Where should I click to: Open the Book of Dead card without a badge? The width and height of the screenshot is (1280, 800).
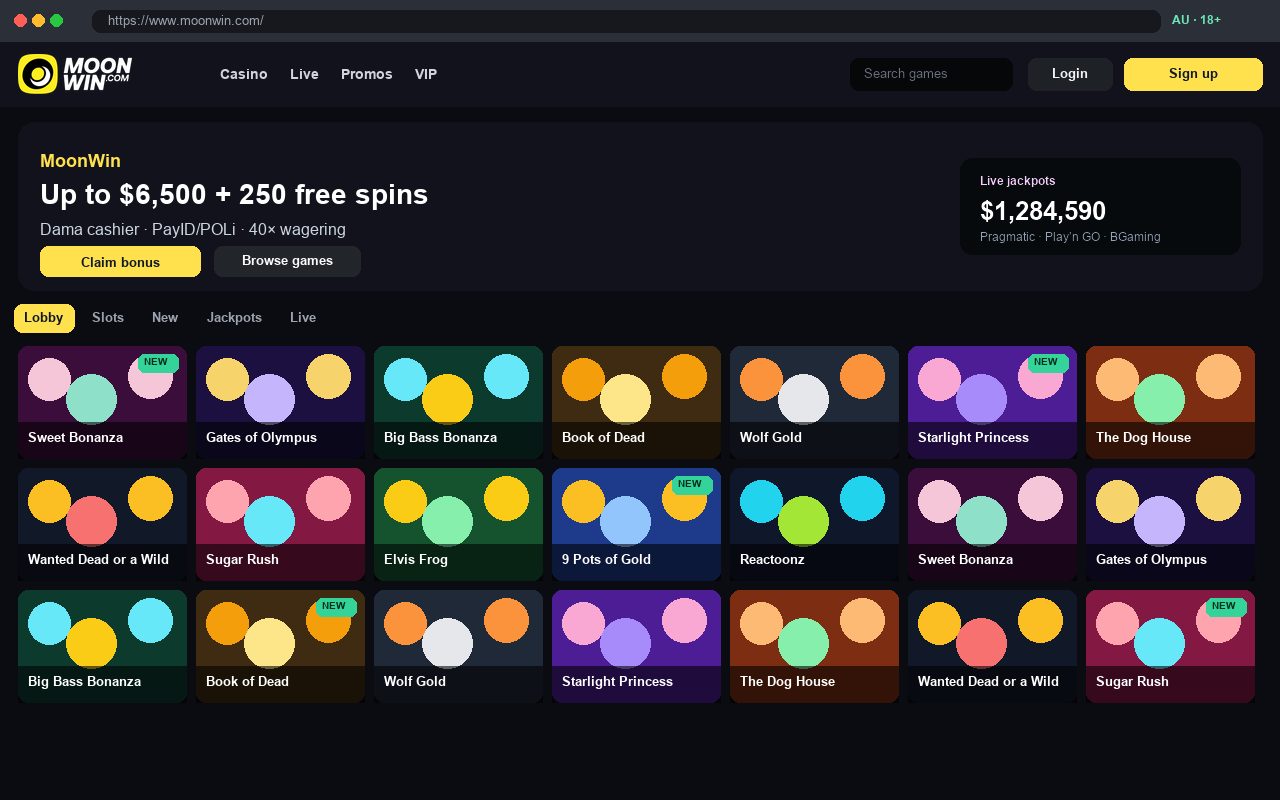pos(636,403)
